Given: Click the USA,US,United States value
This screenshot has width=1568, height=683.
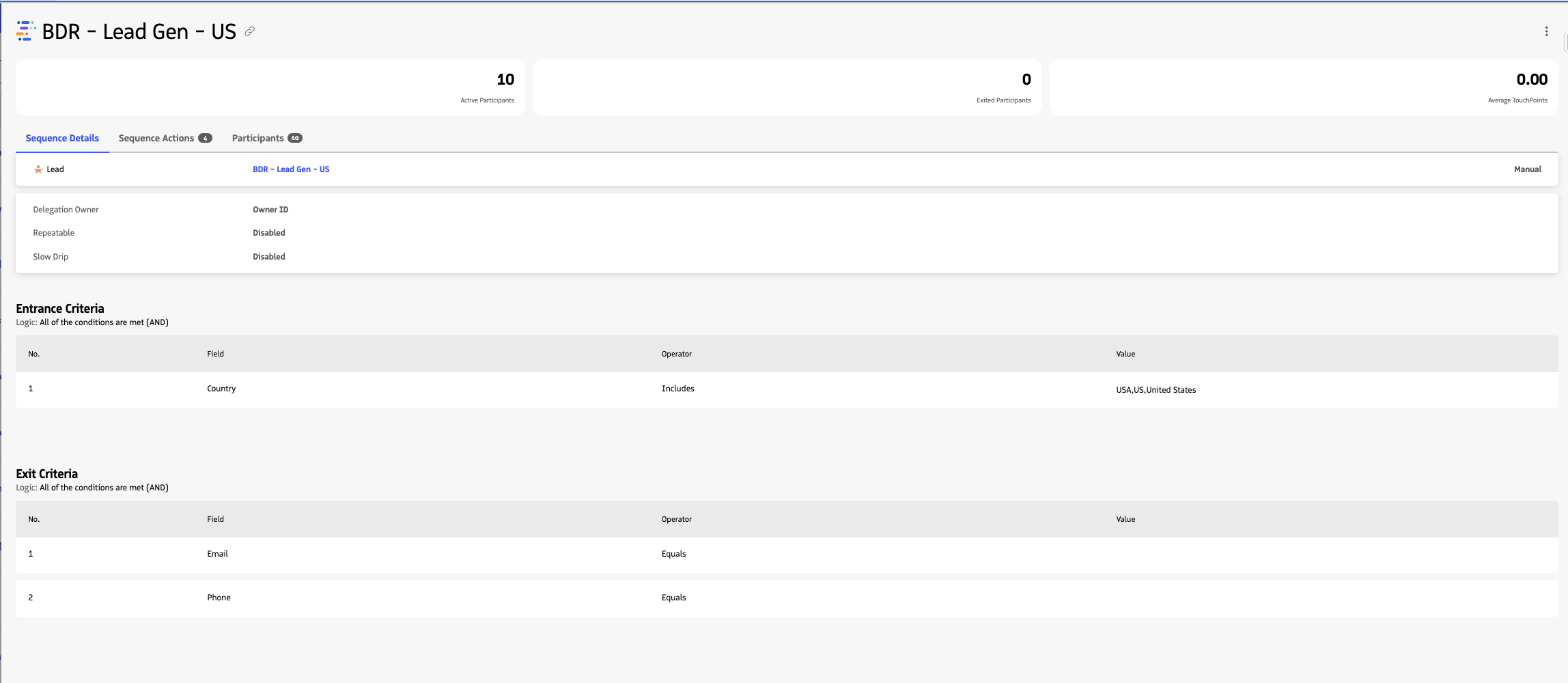Looking at the screenshot, I should [1156, 390].
